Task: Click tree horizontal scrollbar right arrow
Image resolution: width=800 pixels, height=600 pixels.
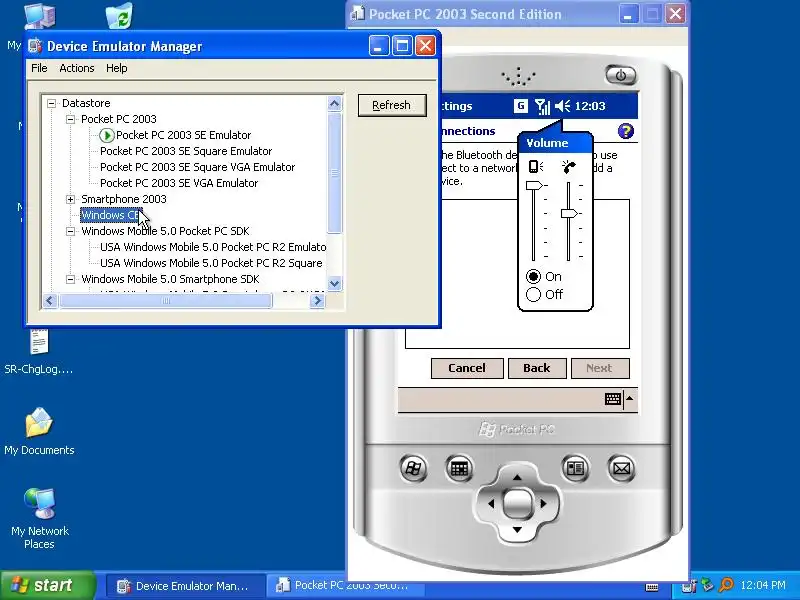Action: (x=317, y=301)
